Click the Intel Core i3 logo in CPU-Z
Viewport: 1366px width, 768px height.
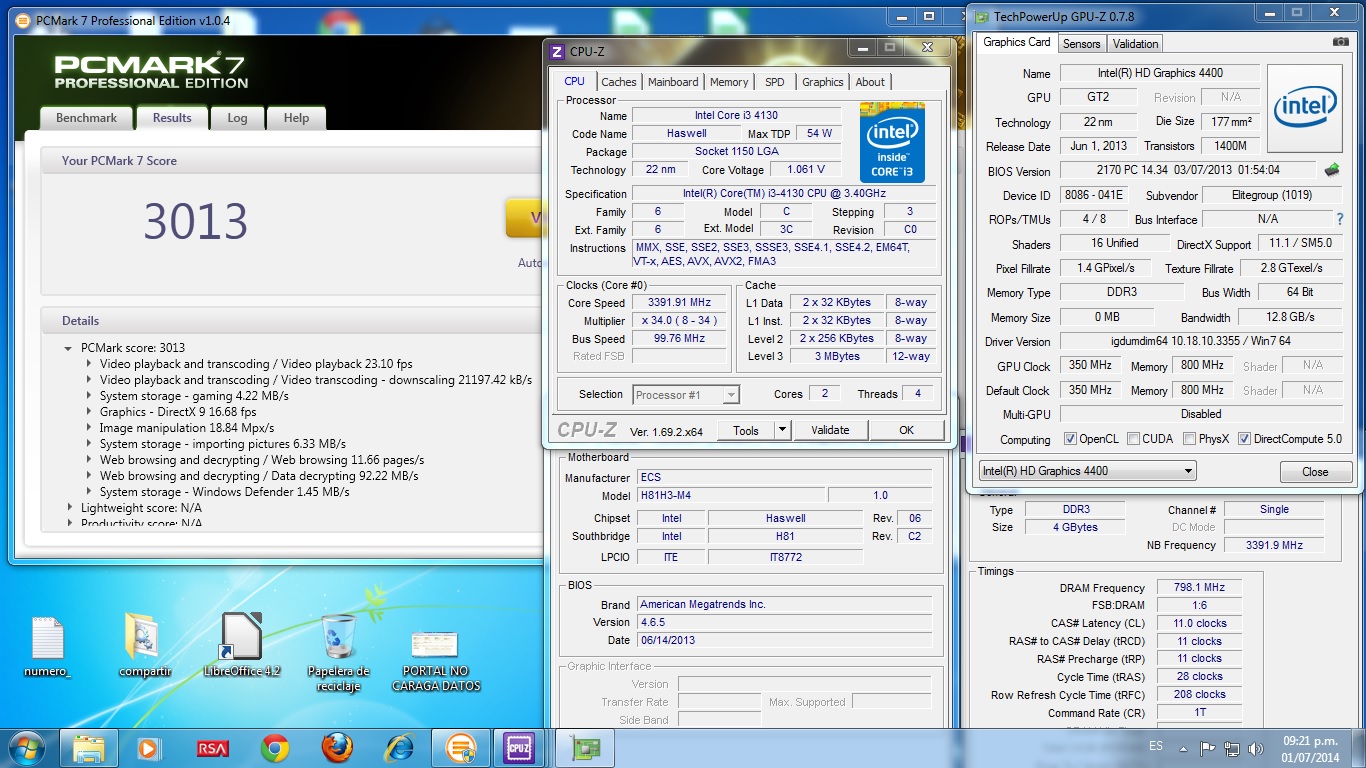[x=892, y=142]
